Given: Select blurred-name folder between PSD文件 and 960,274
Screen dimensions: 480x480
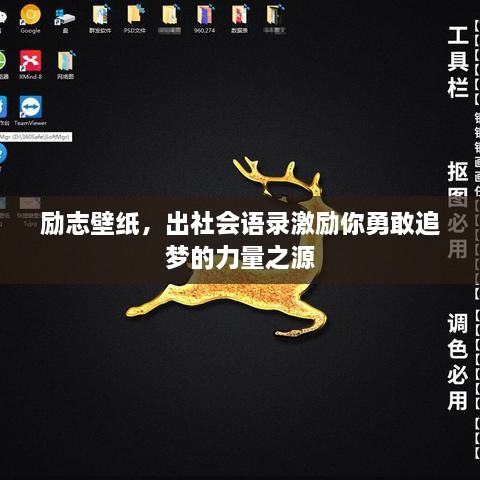Looking at the screenshot, I should click(170, 19).
